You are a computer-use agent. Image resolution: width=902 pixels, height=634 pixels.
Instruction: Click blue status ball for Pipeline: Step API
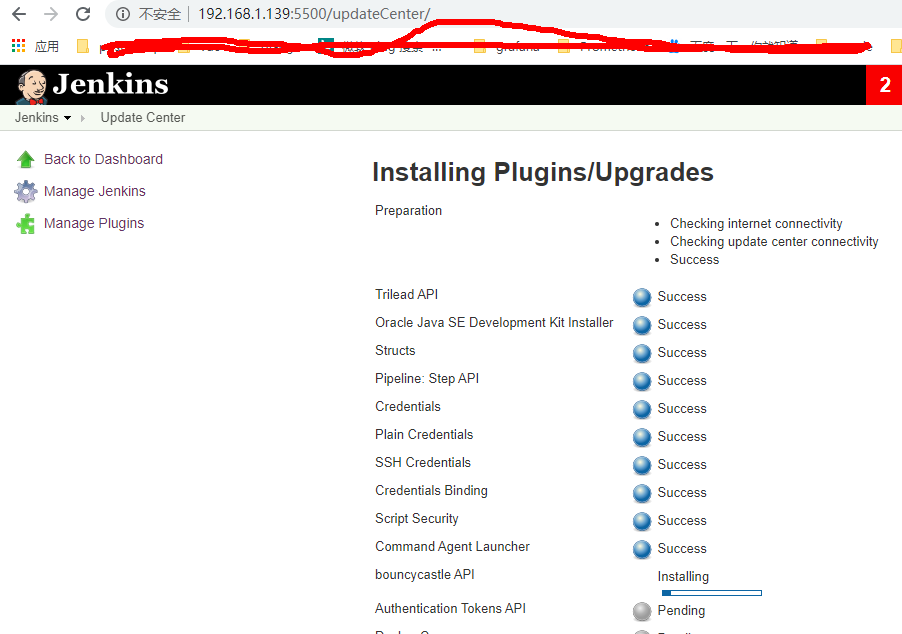pos(642,381)
